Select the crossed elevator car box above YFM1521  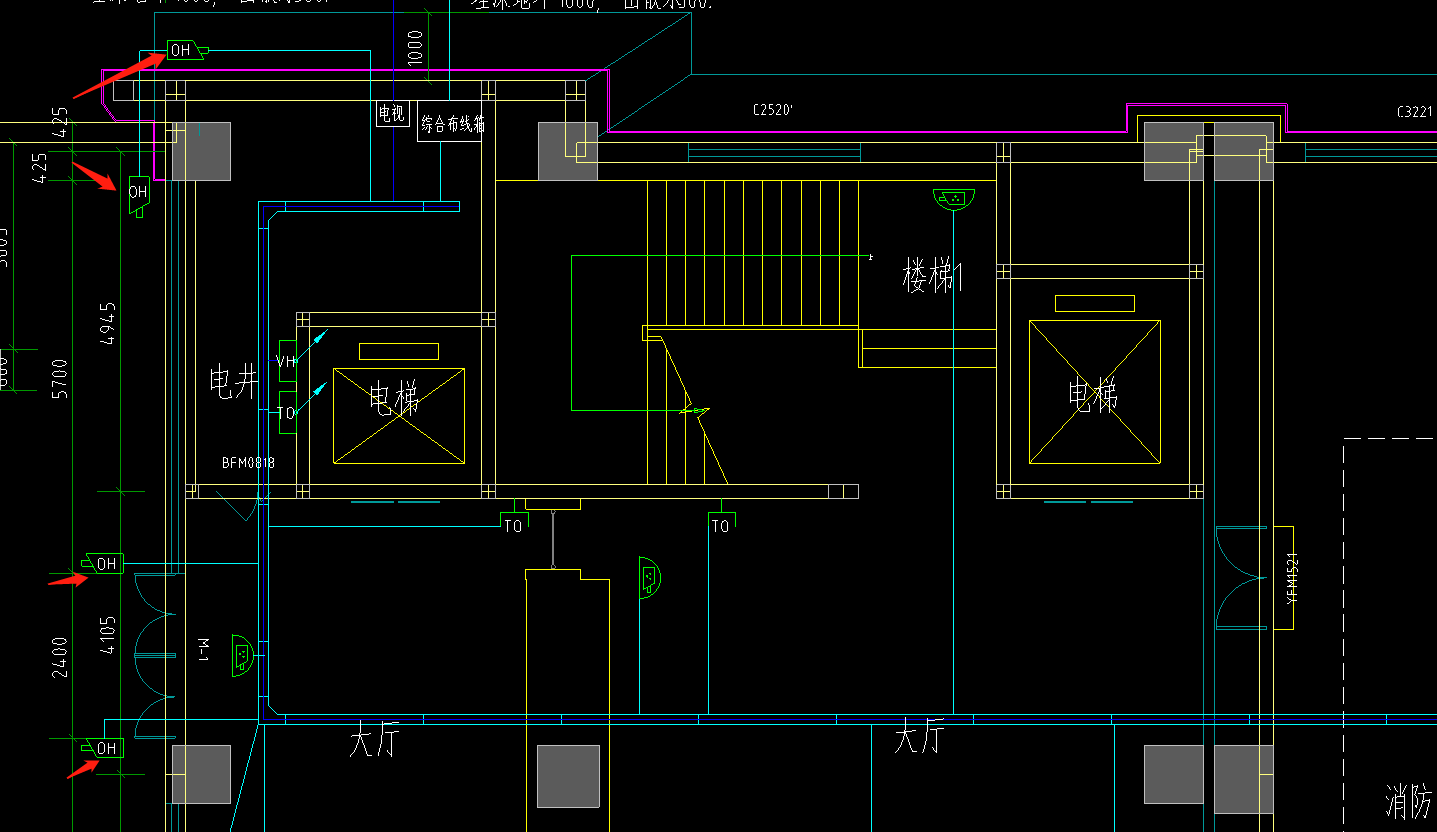pos(1095,392)
